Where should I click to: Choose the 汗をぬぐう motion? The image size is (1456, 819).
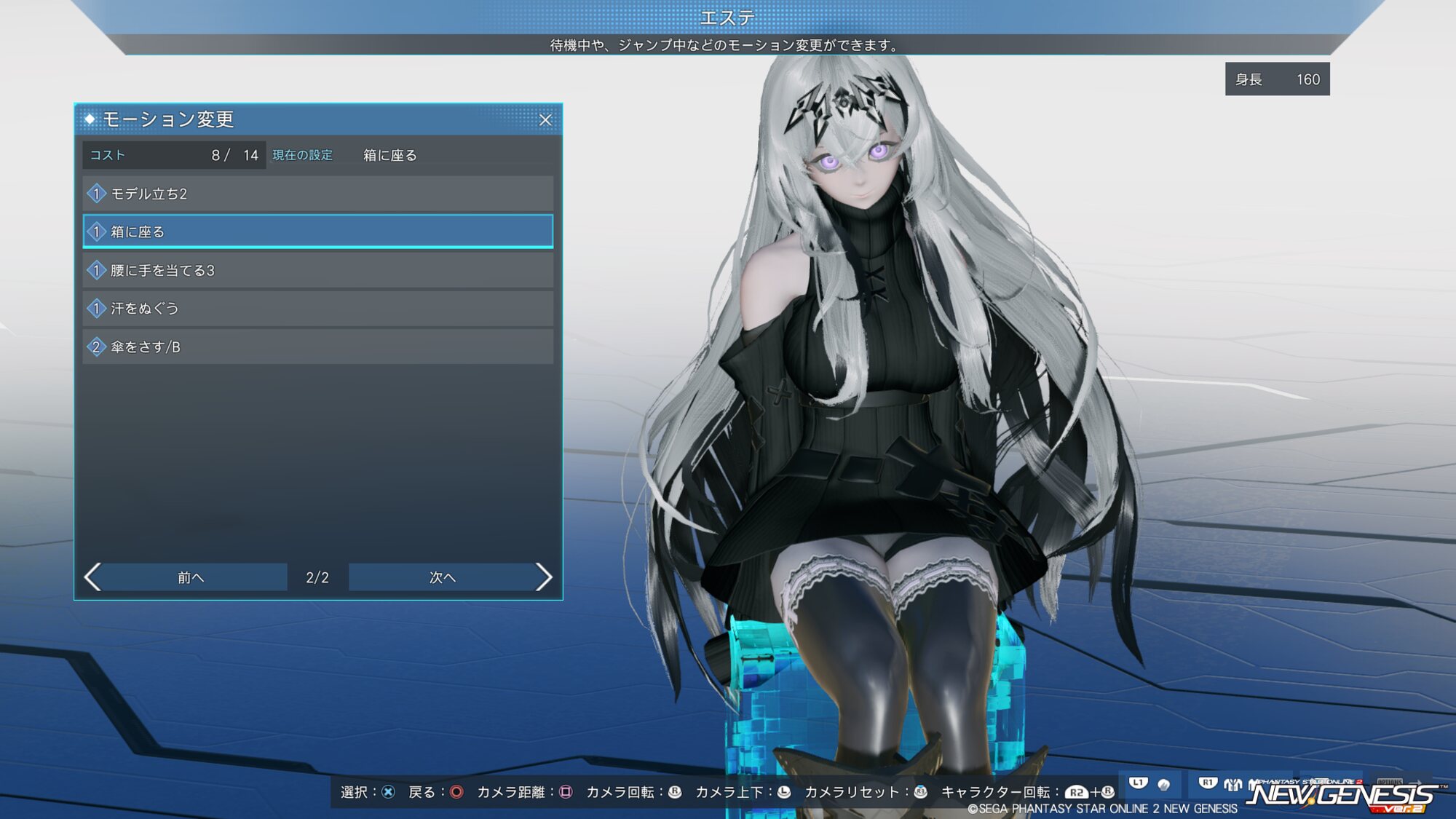tap(317, 309)
